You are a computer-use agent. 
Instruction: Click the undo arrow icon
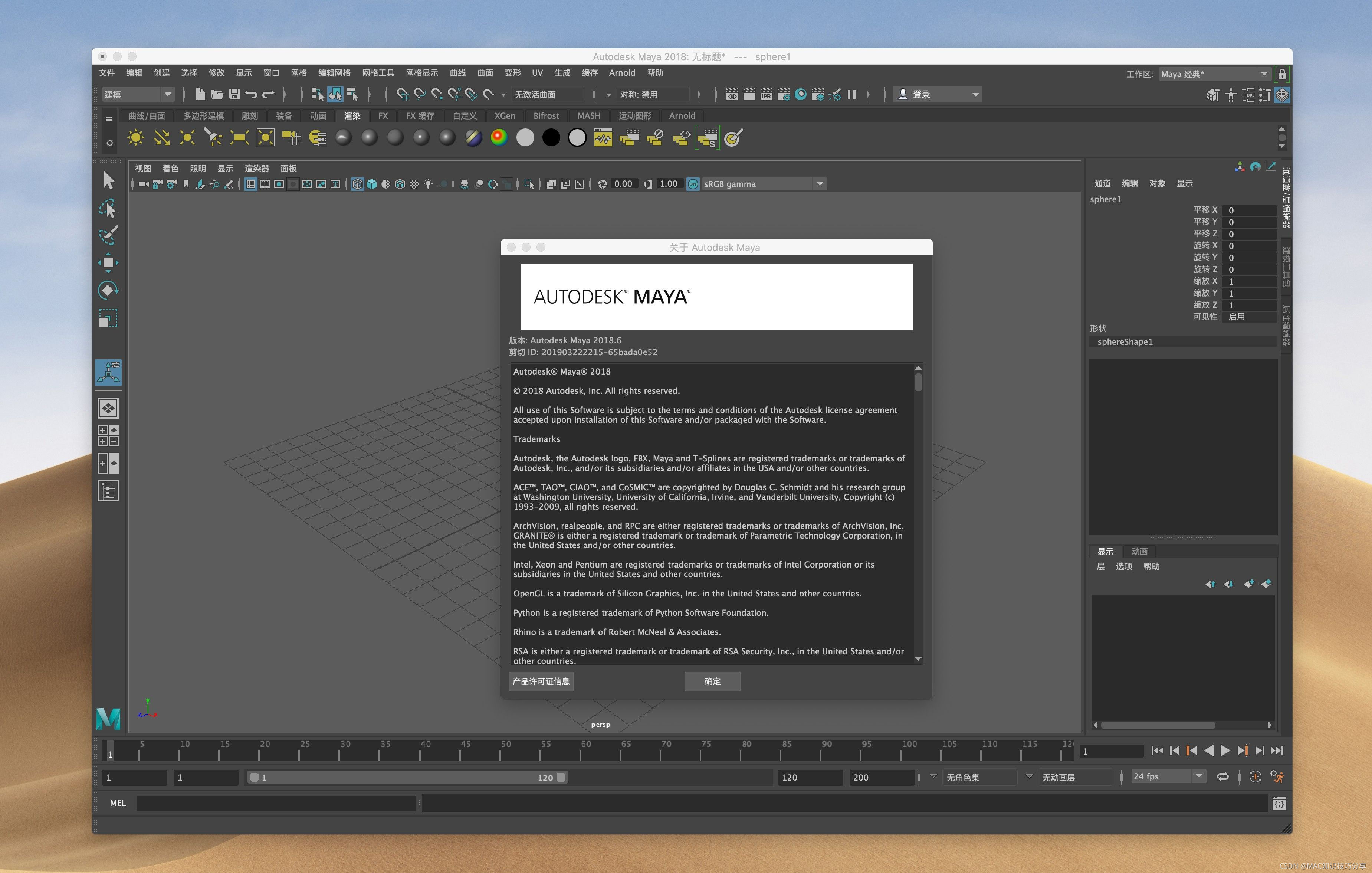pyautogui.click(x=251, y=95)
